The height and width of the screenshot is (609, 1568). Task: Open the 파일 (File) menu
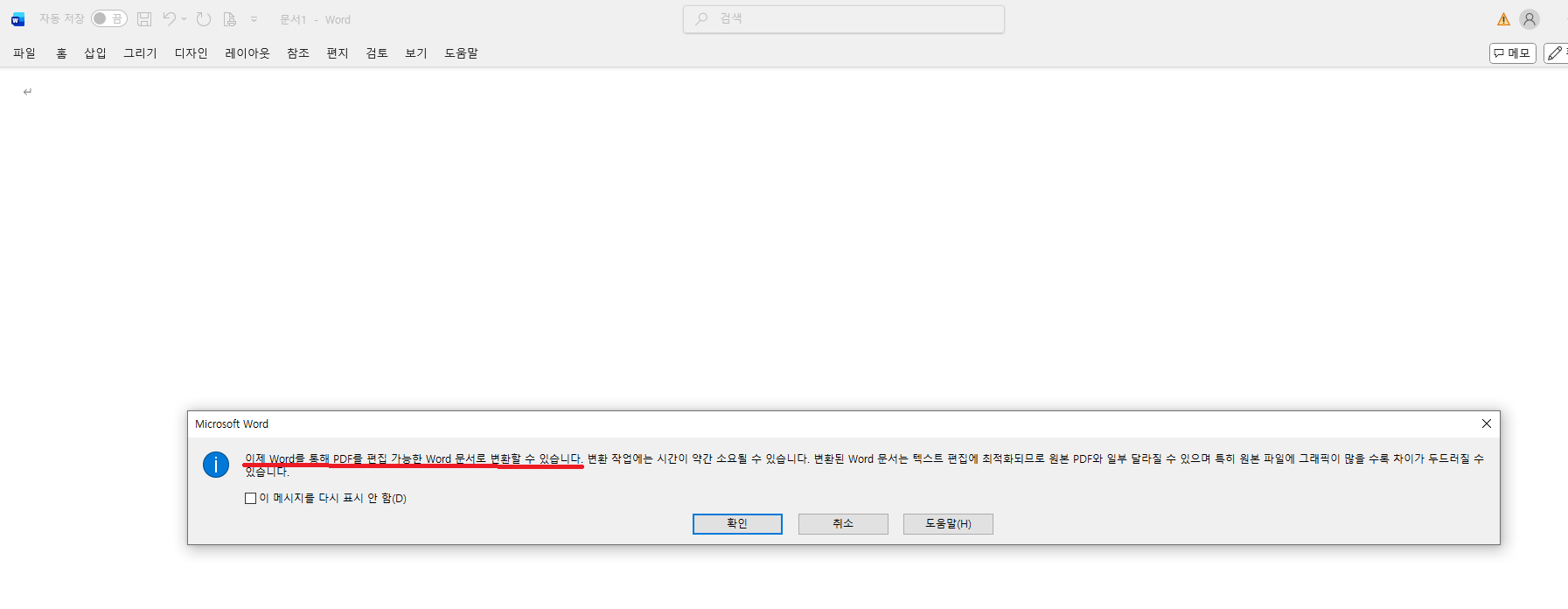[24, 53]
